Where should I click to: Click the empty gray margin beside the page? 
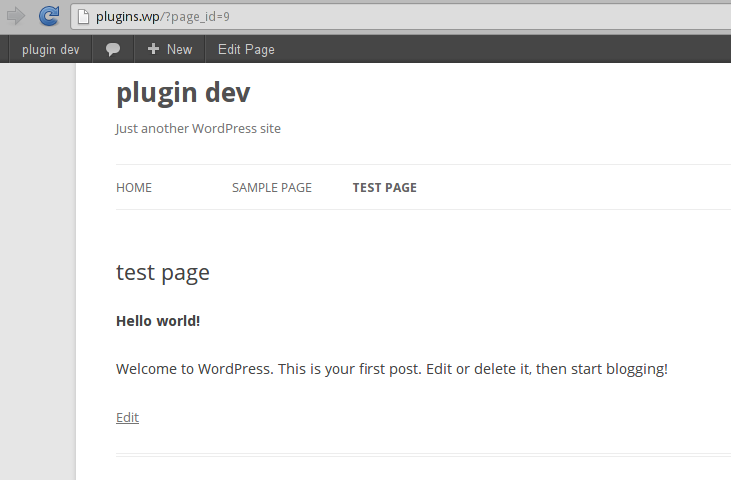coord(37,270)
